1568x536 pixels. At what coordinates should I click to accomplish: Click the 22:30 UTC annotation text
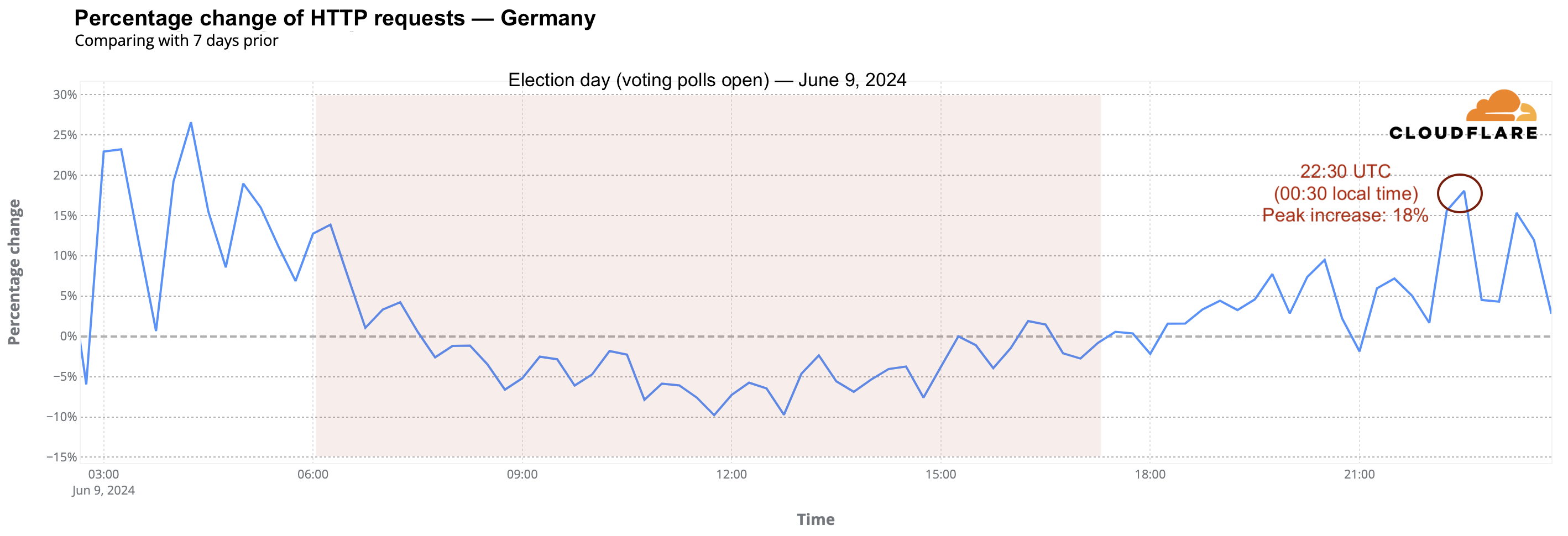pyautogui.click(x=1345, y=171)
